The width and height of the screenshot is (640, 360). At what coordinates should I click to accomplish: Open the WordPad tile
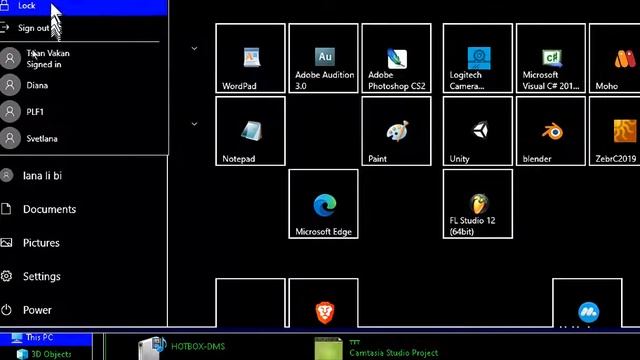(250, 58)
